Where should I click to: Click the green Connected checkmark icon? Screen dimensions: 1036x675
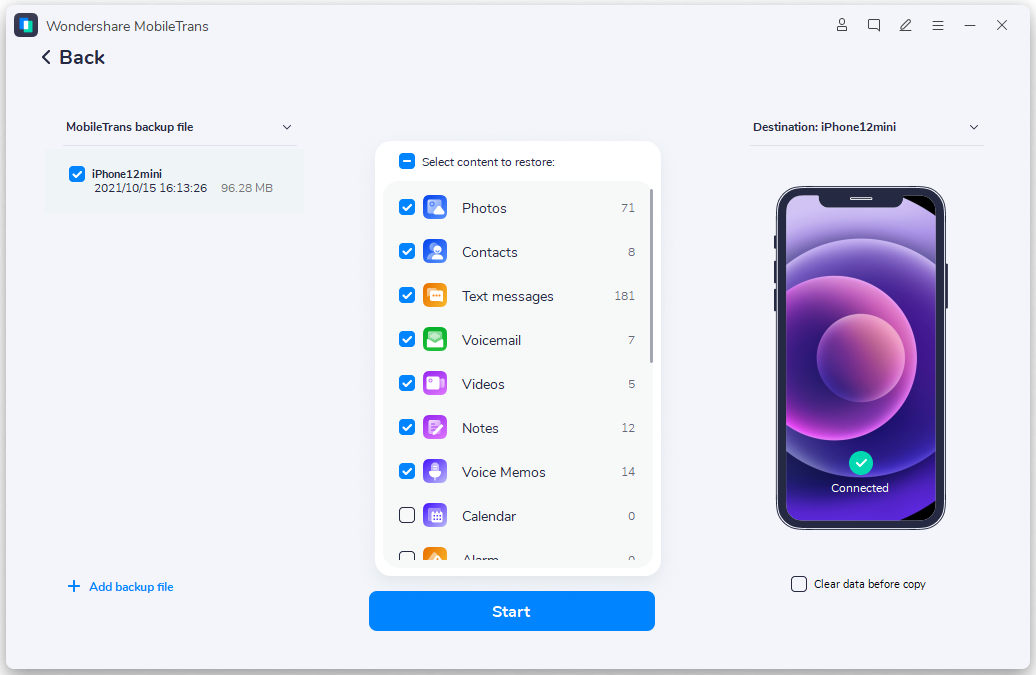coord(860,463)
